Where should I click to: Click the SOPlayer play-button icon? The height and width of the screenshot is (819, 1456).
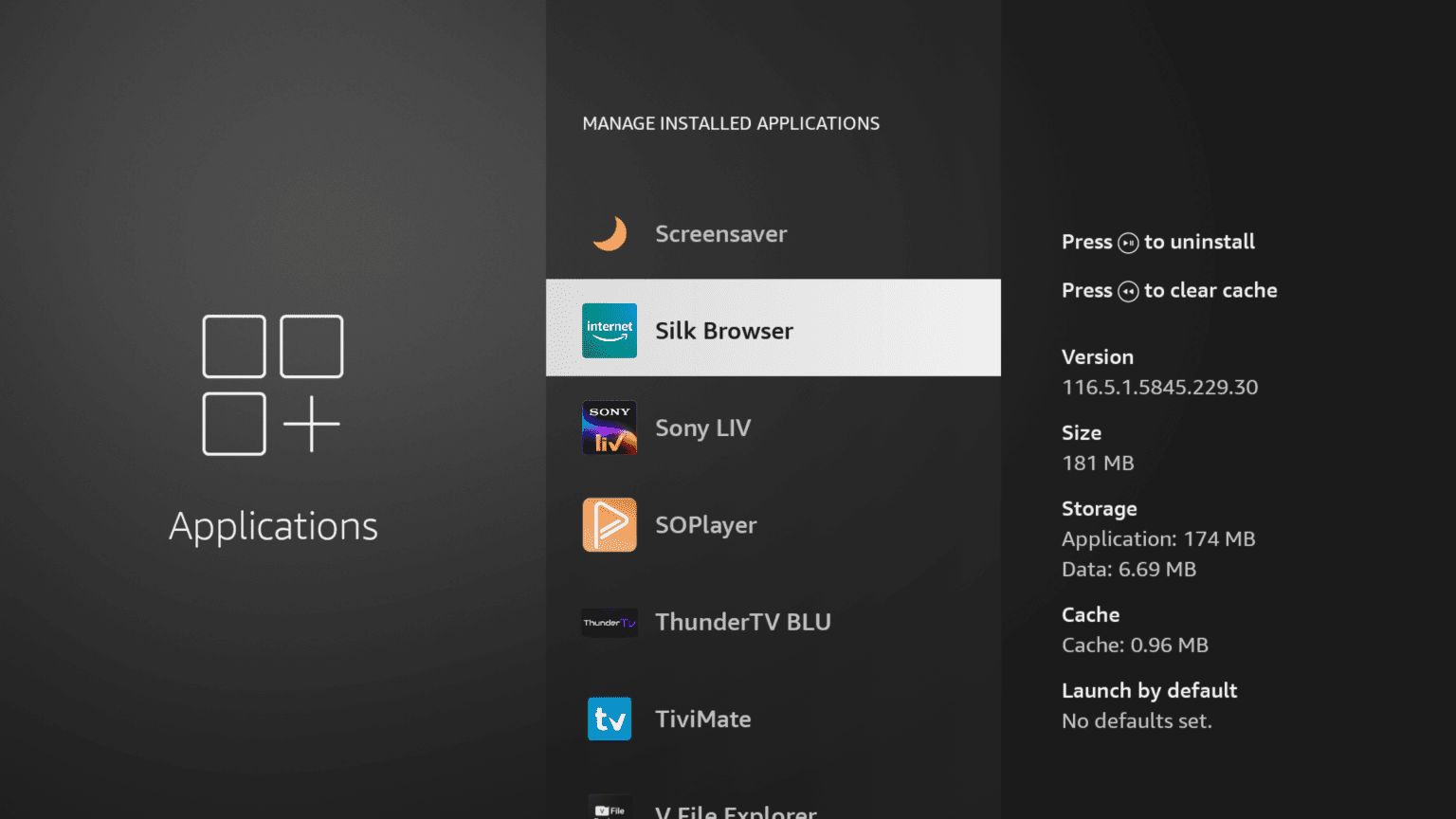[610, 524]
